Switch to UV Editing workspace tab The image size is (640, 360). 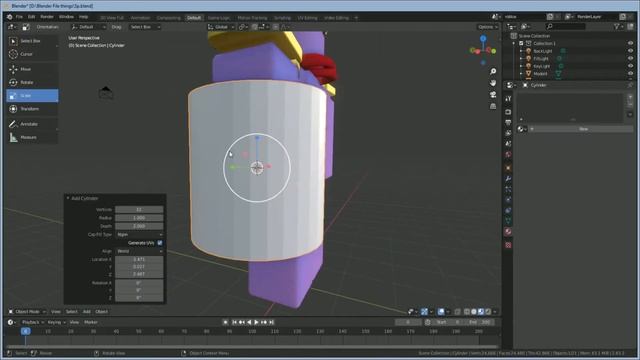(307, 18)
